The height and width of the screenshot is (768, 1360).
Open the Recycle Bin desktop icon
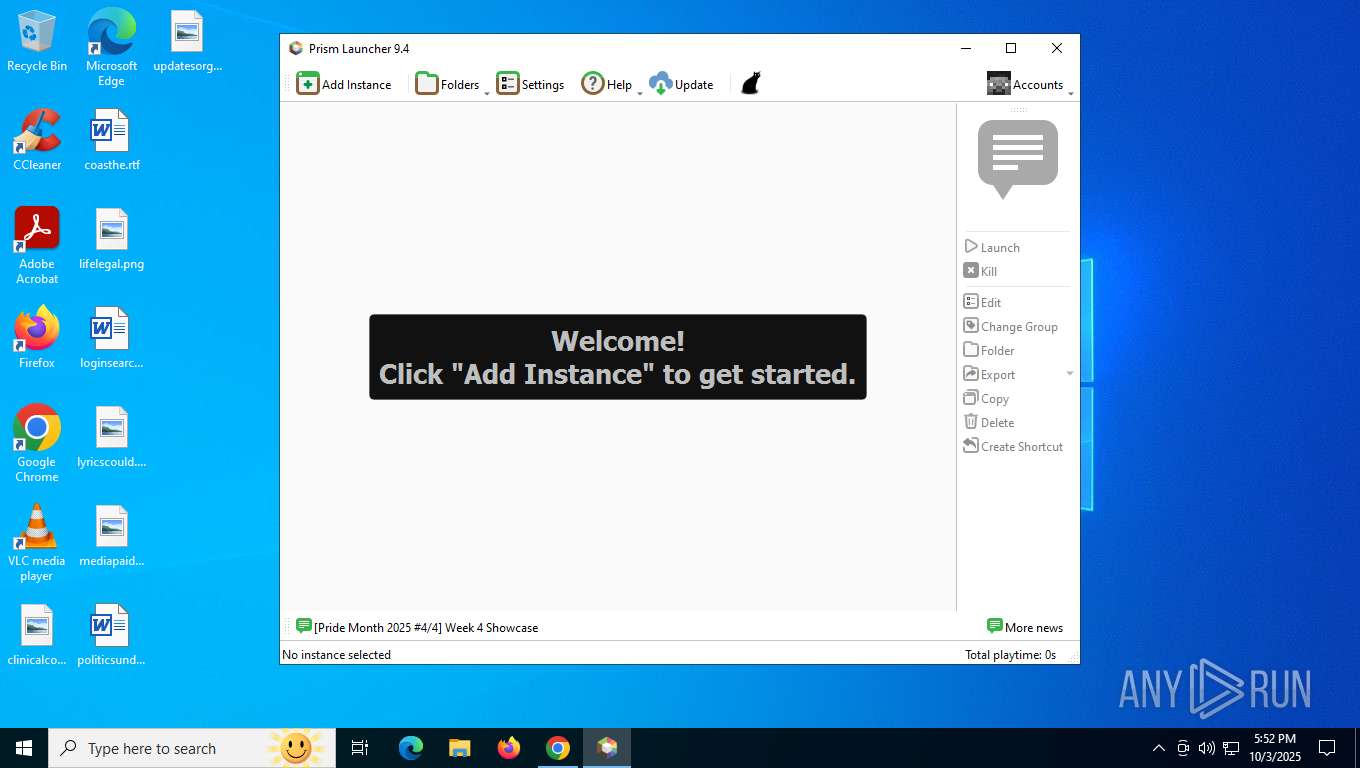pos(37,41)
